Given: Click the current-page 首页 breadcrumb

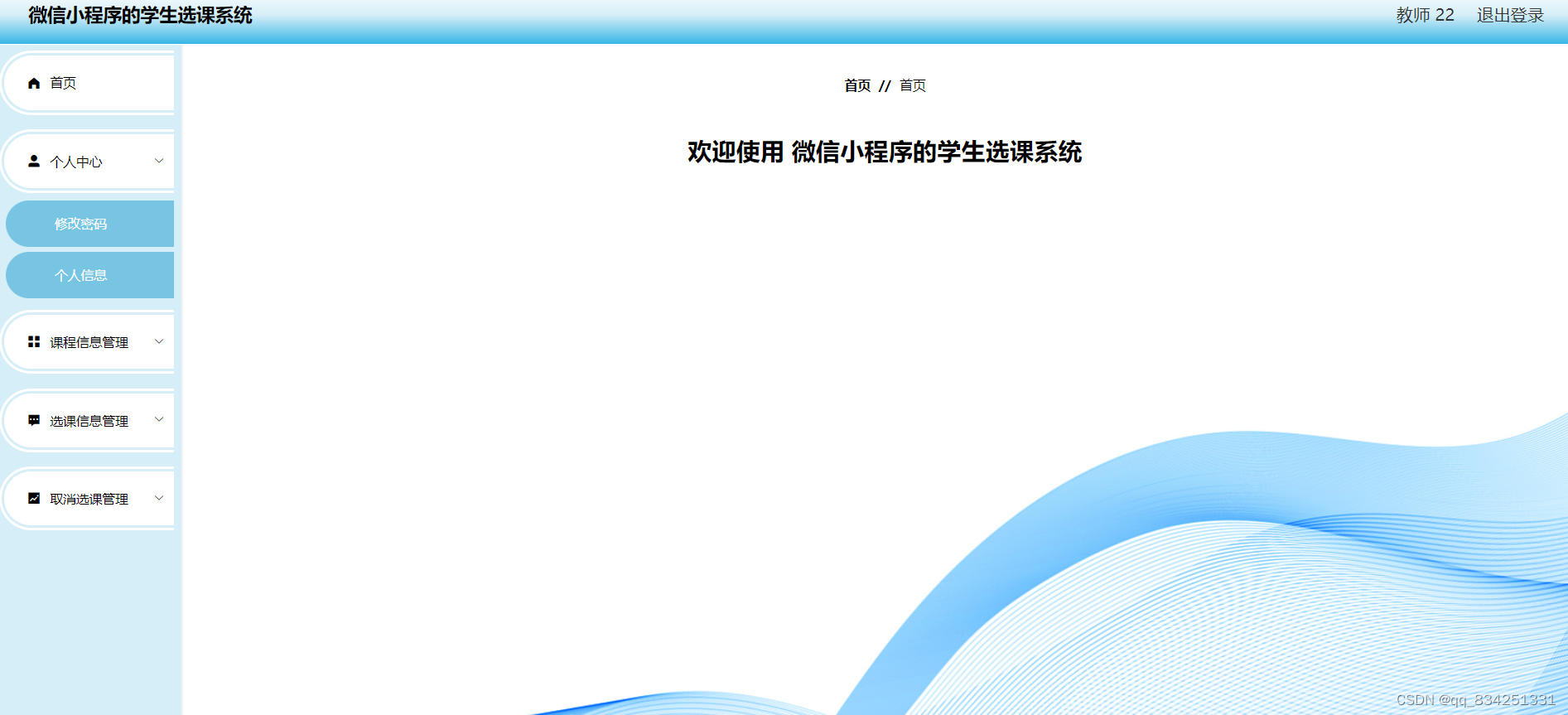Looking at the screenshot, I should click(913, 85).
